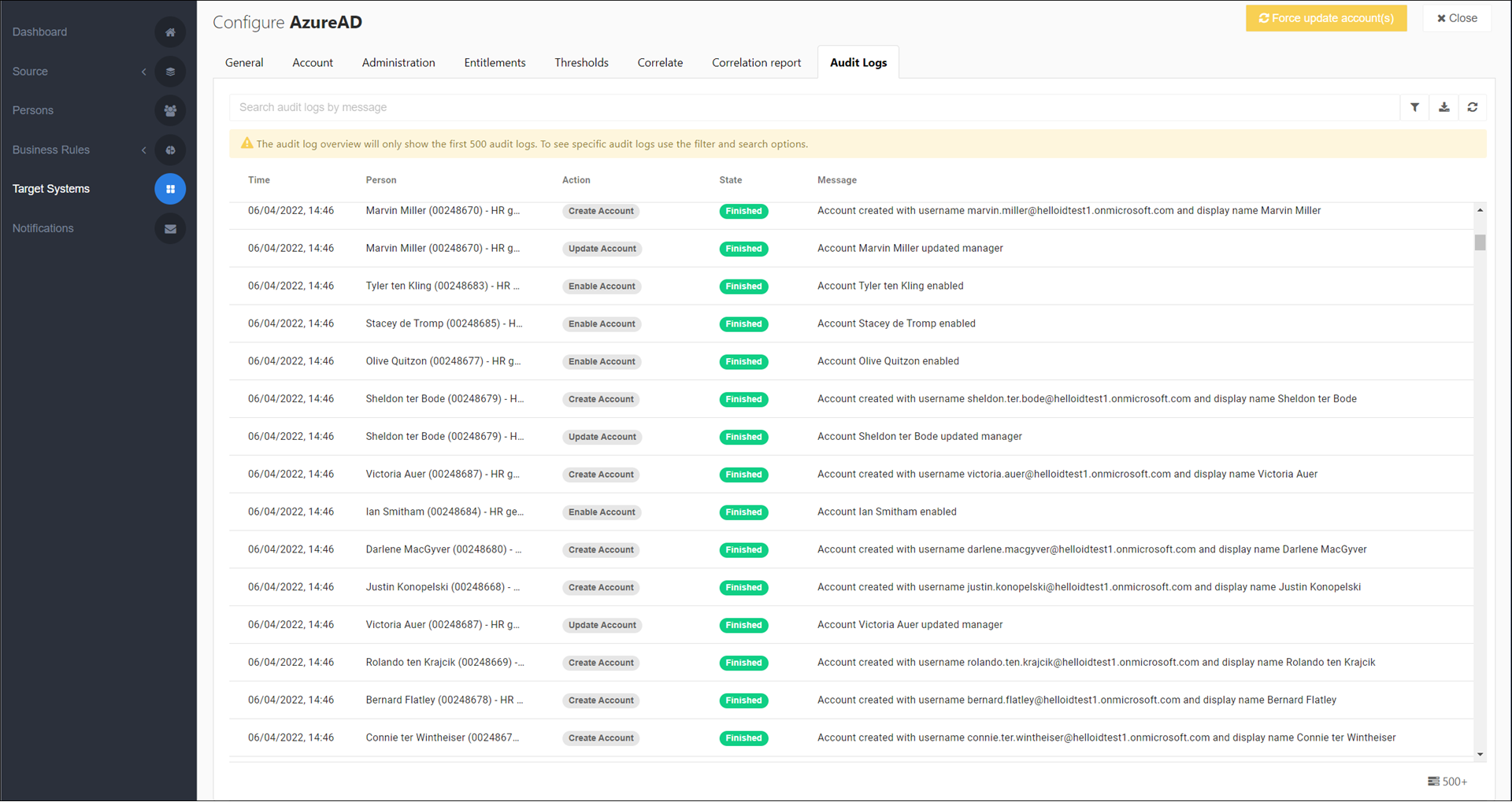Sort by Time column header
The image size is (1512, 802).
coord(259,180)
